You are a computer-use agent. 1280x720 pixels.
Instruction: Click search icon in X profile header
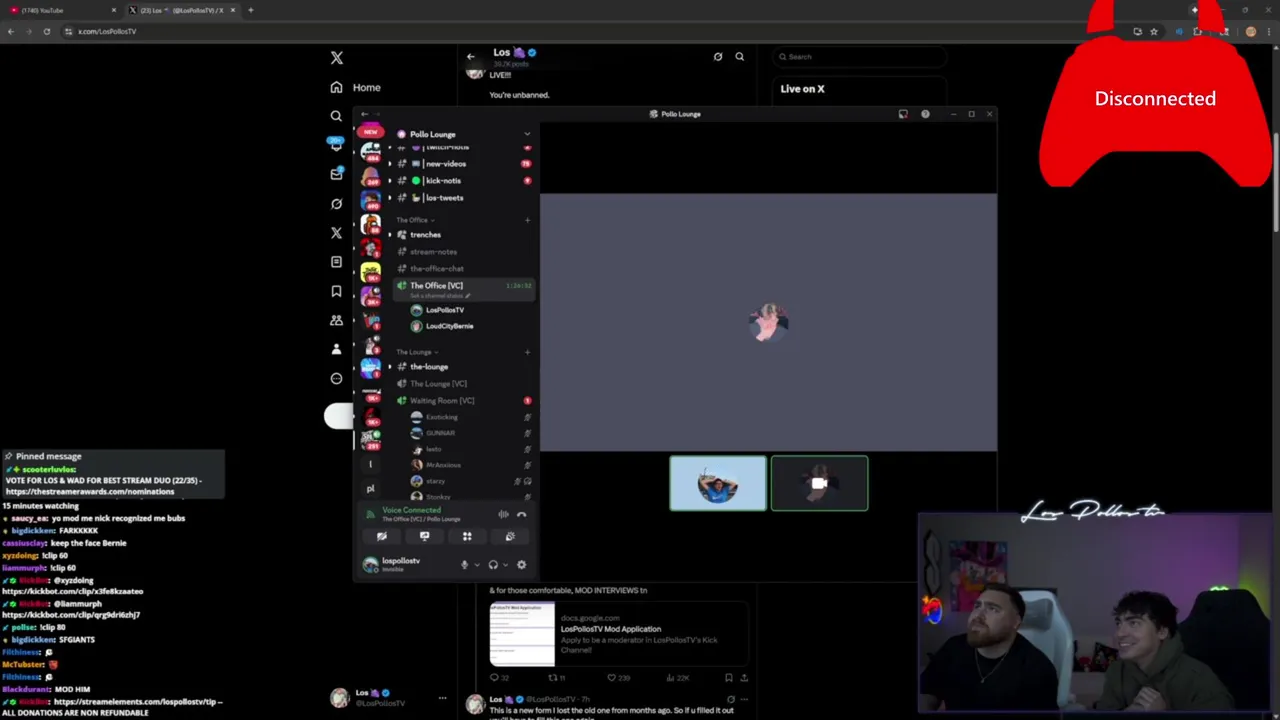point(740,57)
